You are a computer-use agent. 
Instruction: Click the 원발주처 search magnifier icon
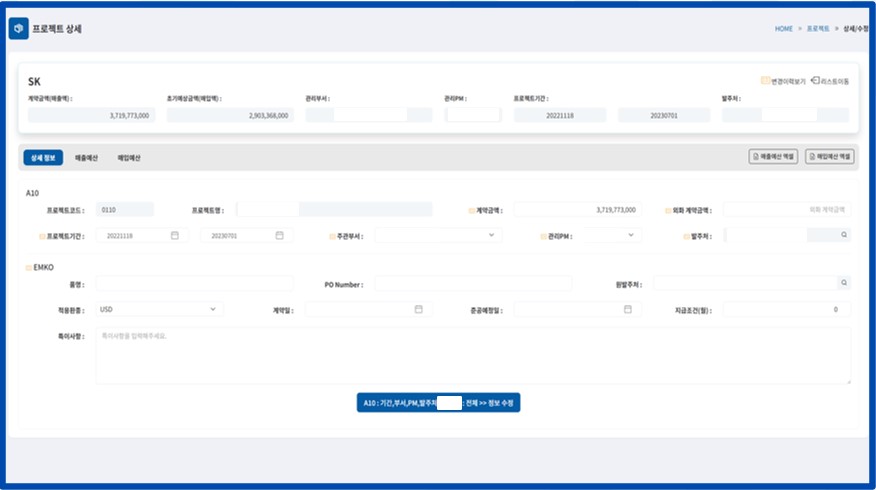(844, 284)
